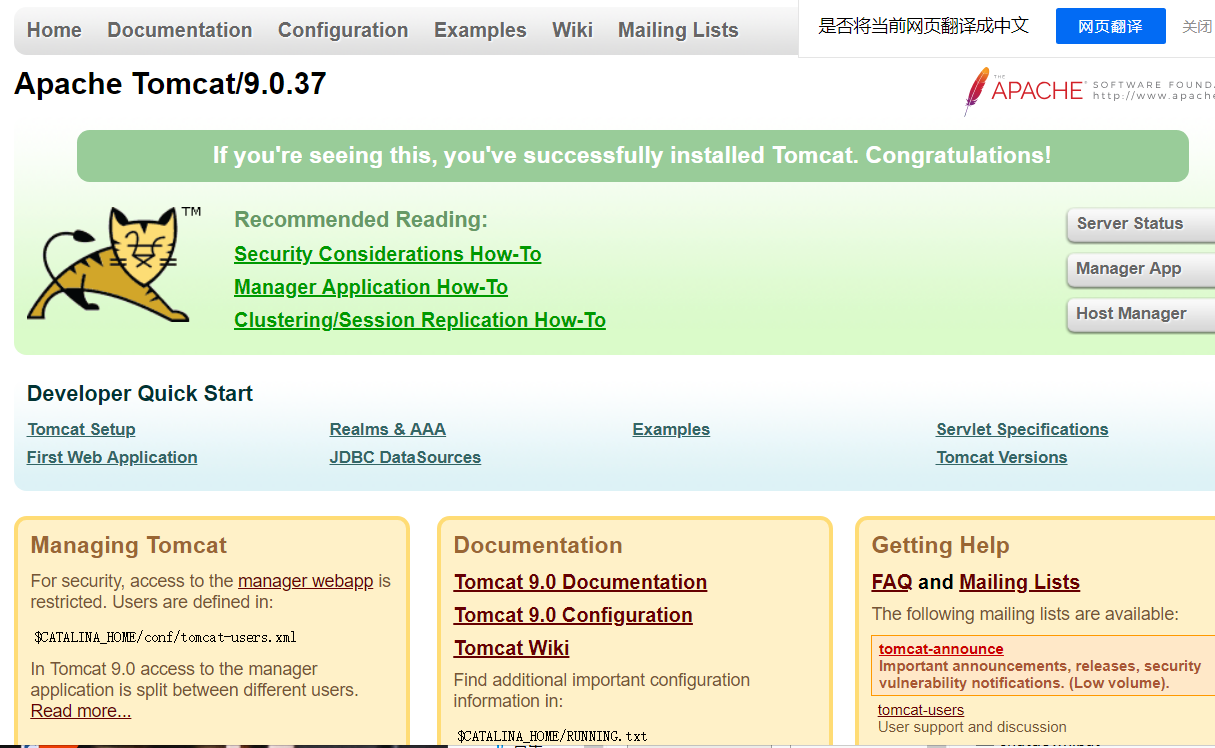
Task: Visit the Tomcat Wiki link
Action: click(511, 648)
